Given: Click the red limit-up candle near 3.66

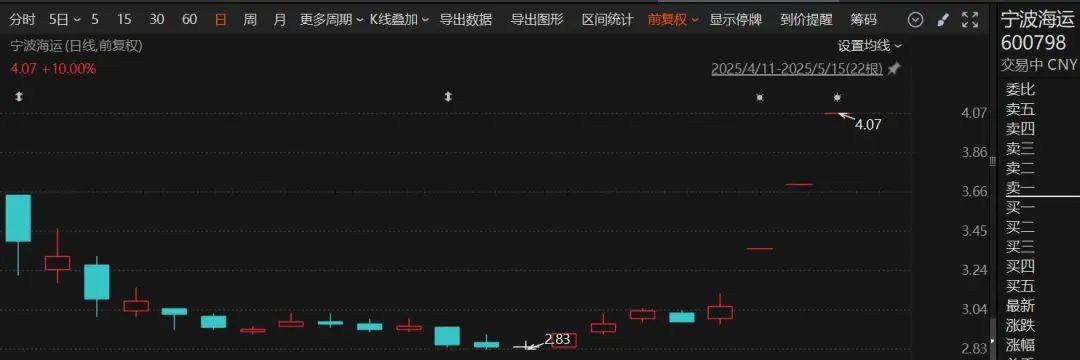Looking at the screenshot, I should (x=800, y=184).
